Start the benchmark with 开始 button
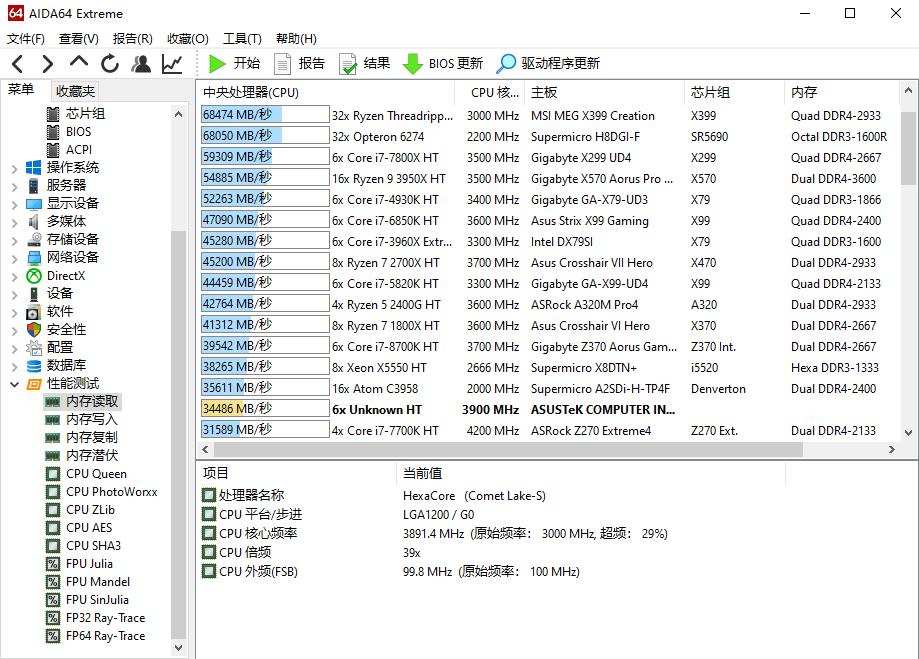 [234, 63]
